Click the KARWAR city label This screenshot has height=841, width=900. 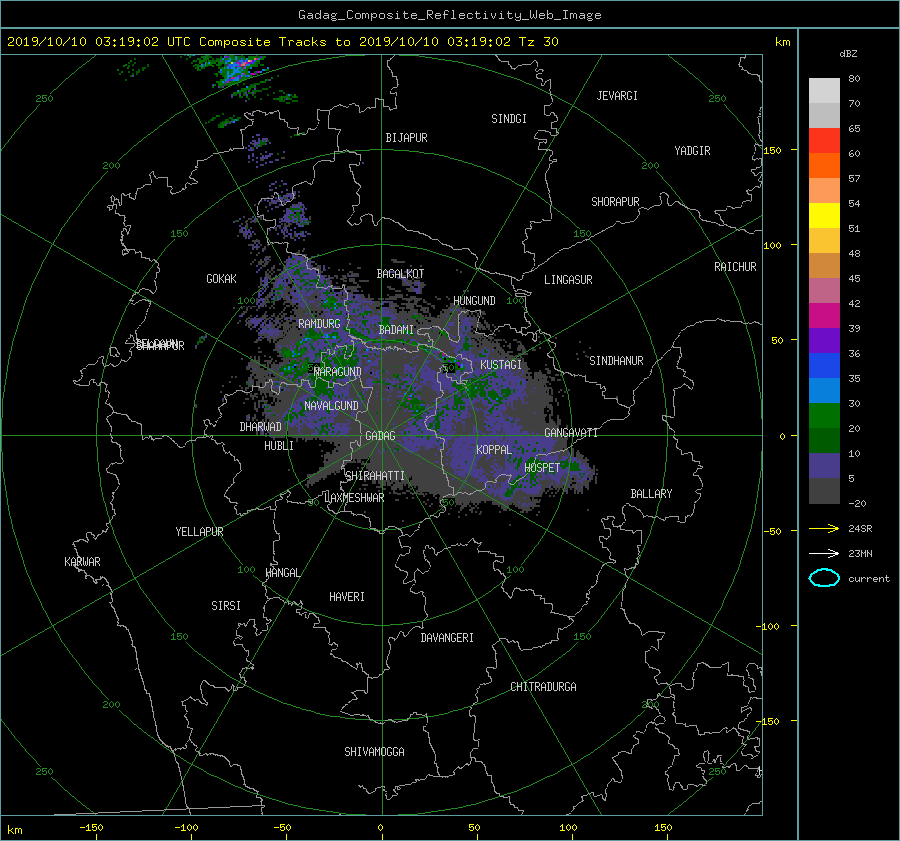pos(82,562)
